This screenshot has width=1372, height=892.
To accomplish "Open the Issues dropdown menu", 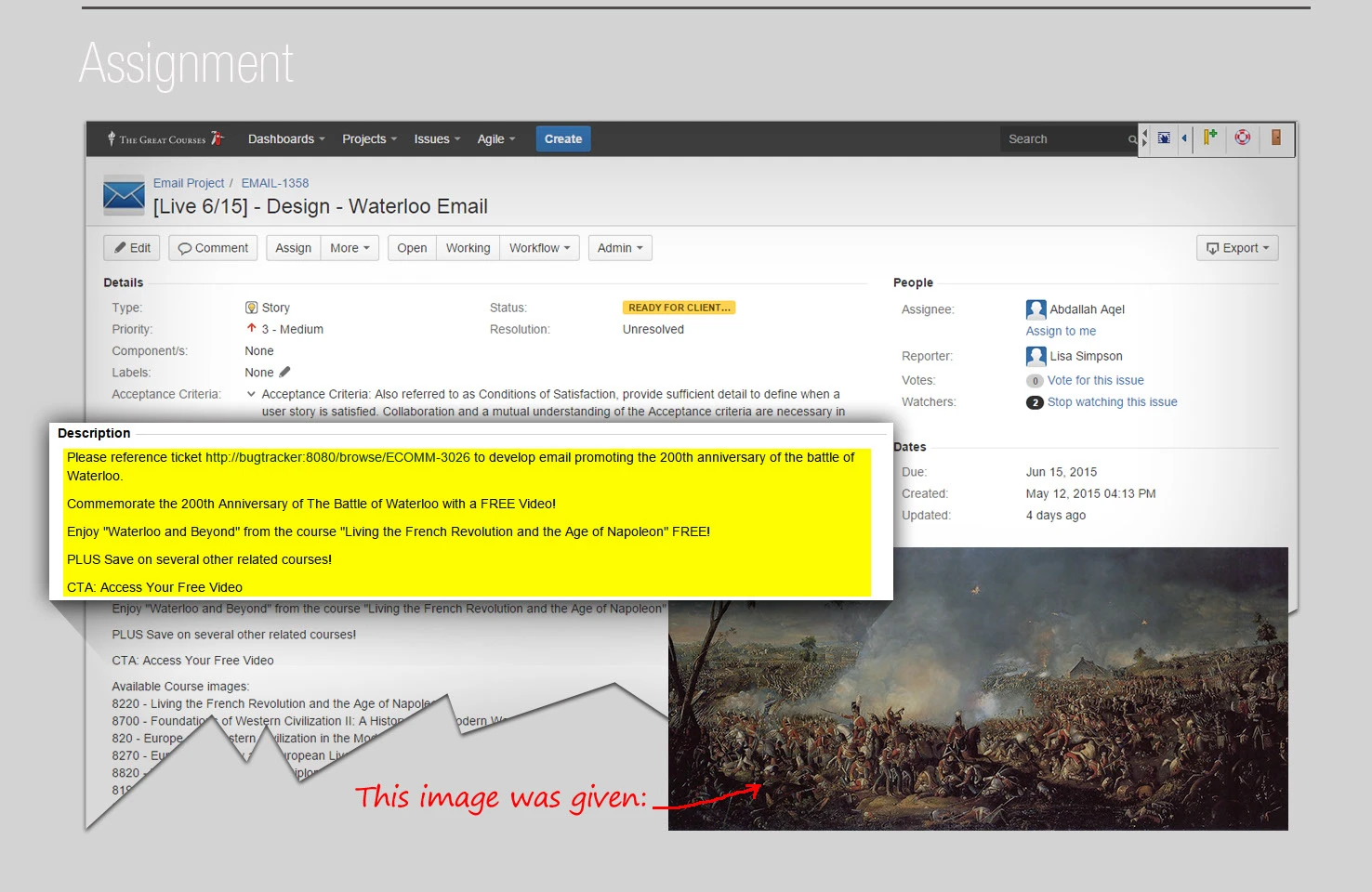I will (437, 139).
